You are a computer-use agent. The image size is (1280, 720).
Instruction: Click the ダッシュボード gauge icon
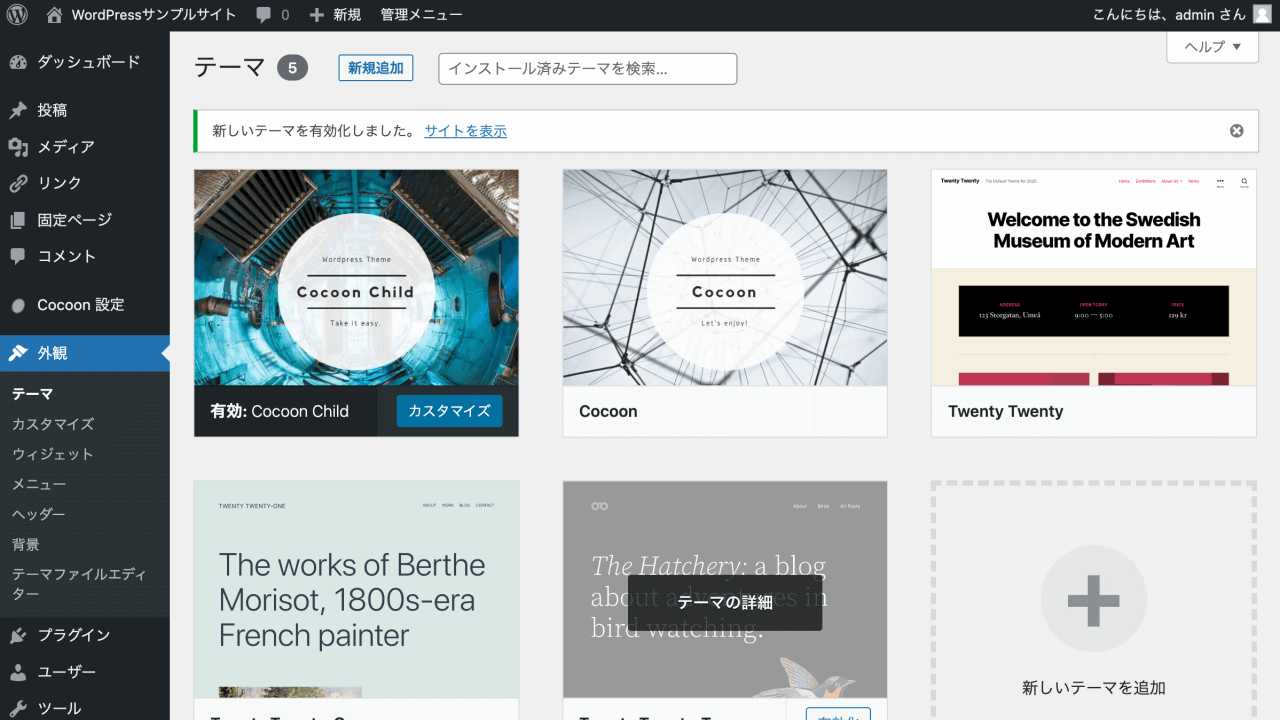click(x=18, y=62)
